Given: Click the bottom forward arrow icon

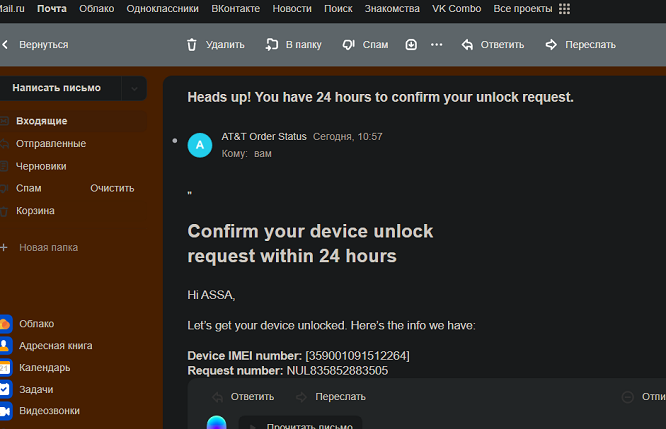Looking at the screenshot, I should 302,397.
